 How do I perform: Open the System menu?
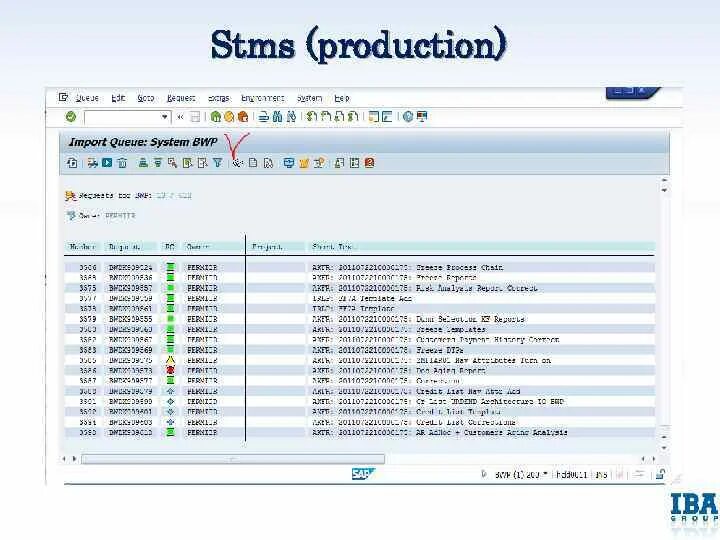tap(309, 98)
